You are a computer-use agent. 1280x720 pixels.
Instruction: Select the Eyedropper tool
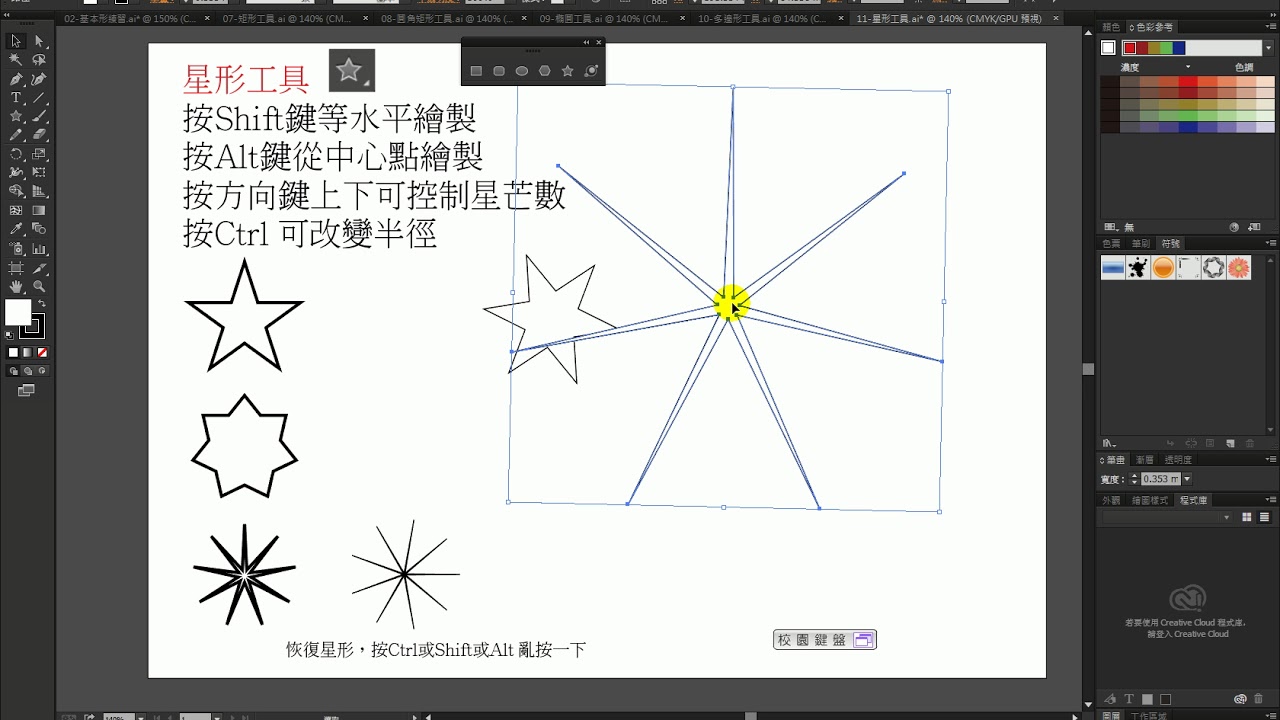pos(16,230)
